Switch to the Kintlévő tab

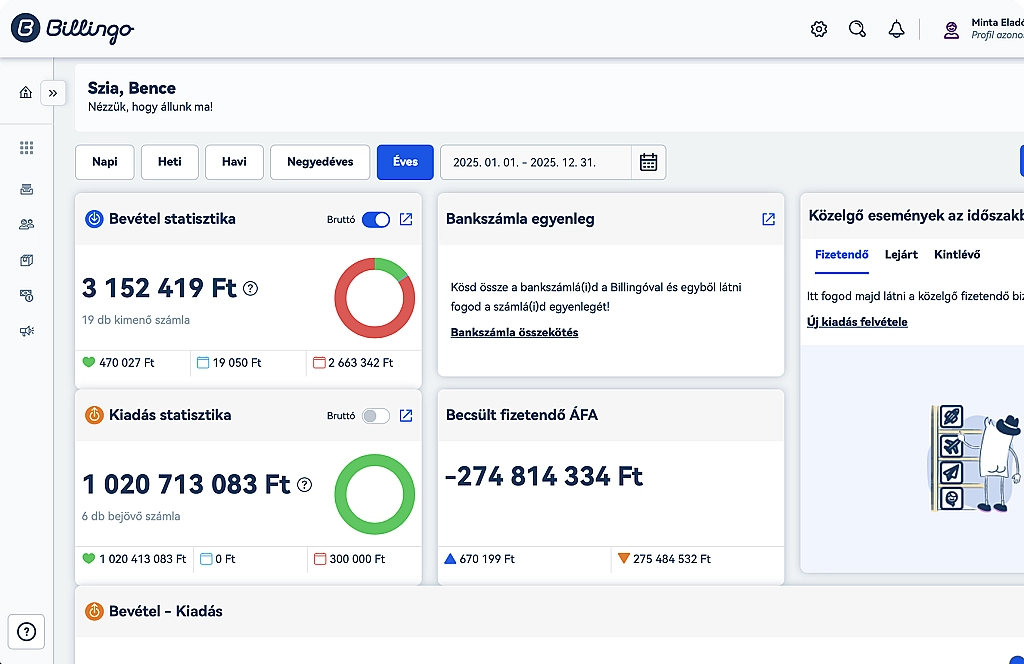(x=957, y=254)
